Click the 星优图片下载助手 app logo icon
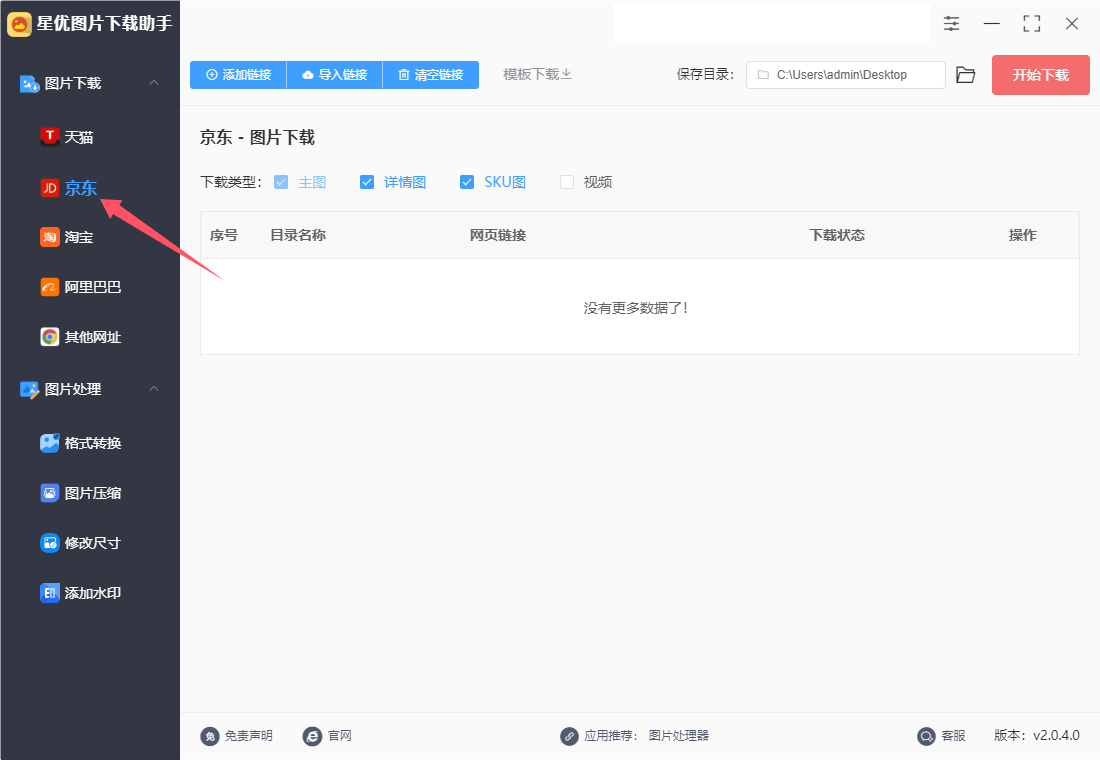The image size is (1100, 760). 20,24
